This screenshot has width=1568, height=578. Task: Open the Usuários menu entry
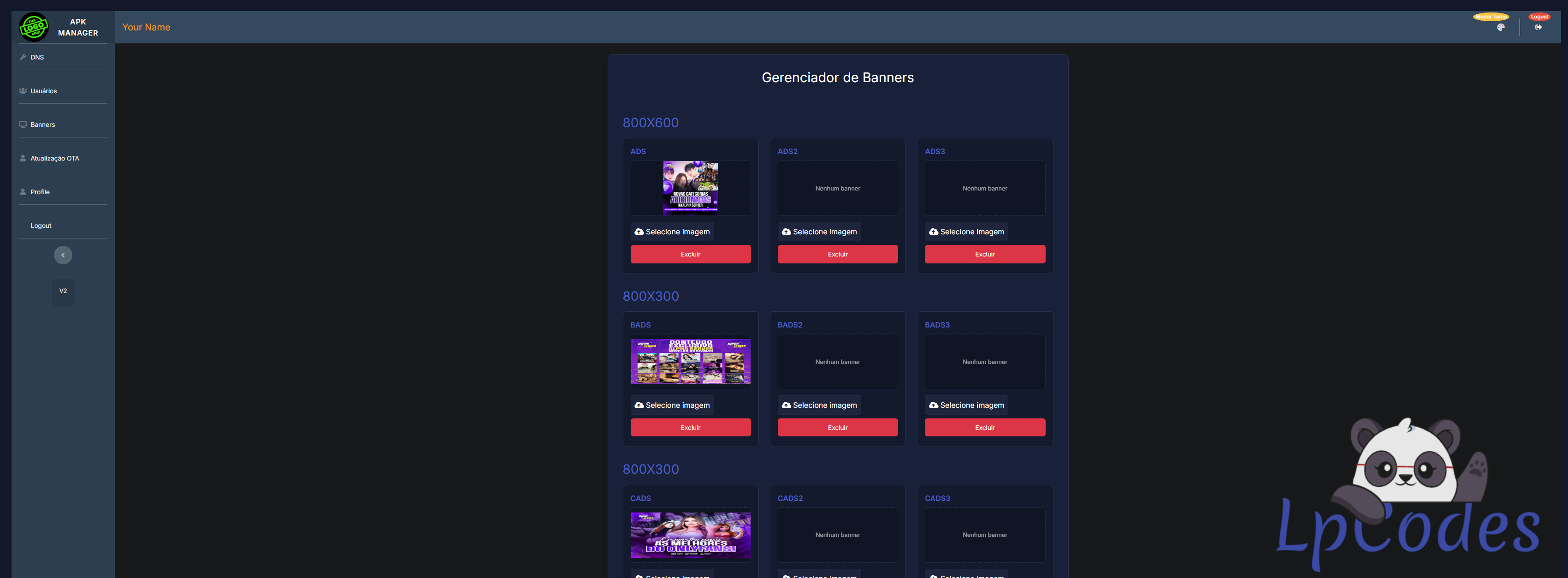[x=44, y=91]
